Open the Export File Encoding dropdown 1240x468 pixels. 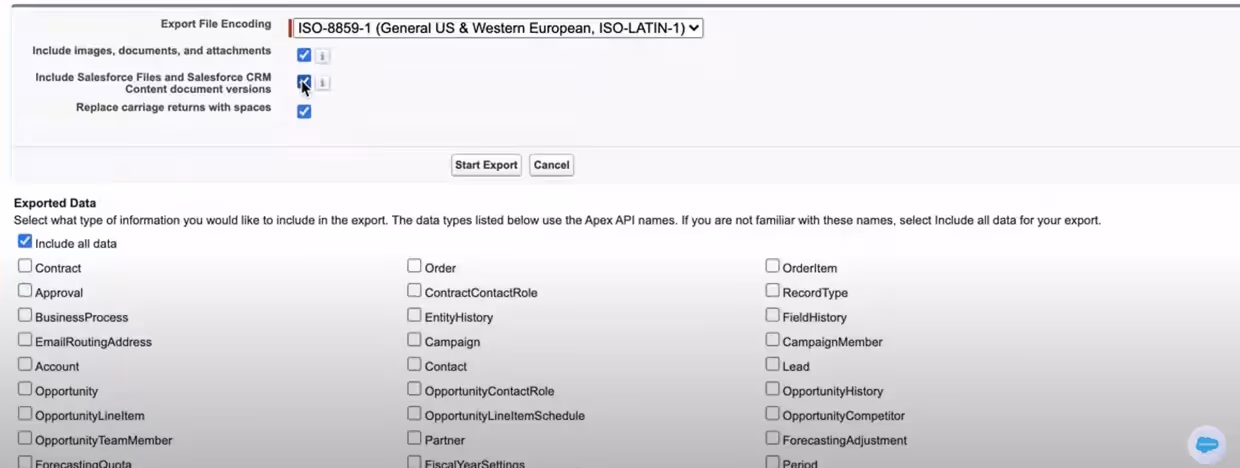click(x=498, y=29)
